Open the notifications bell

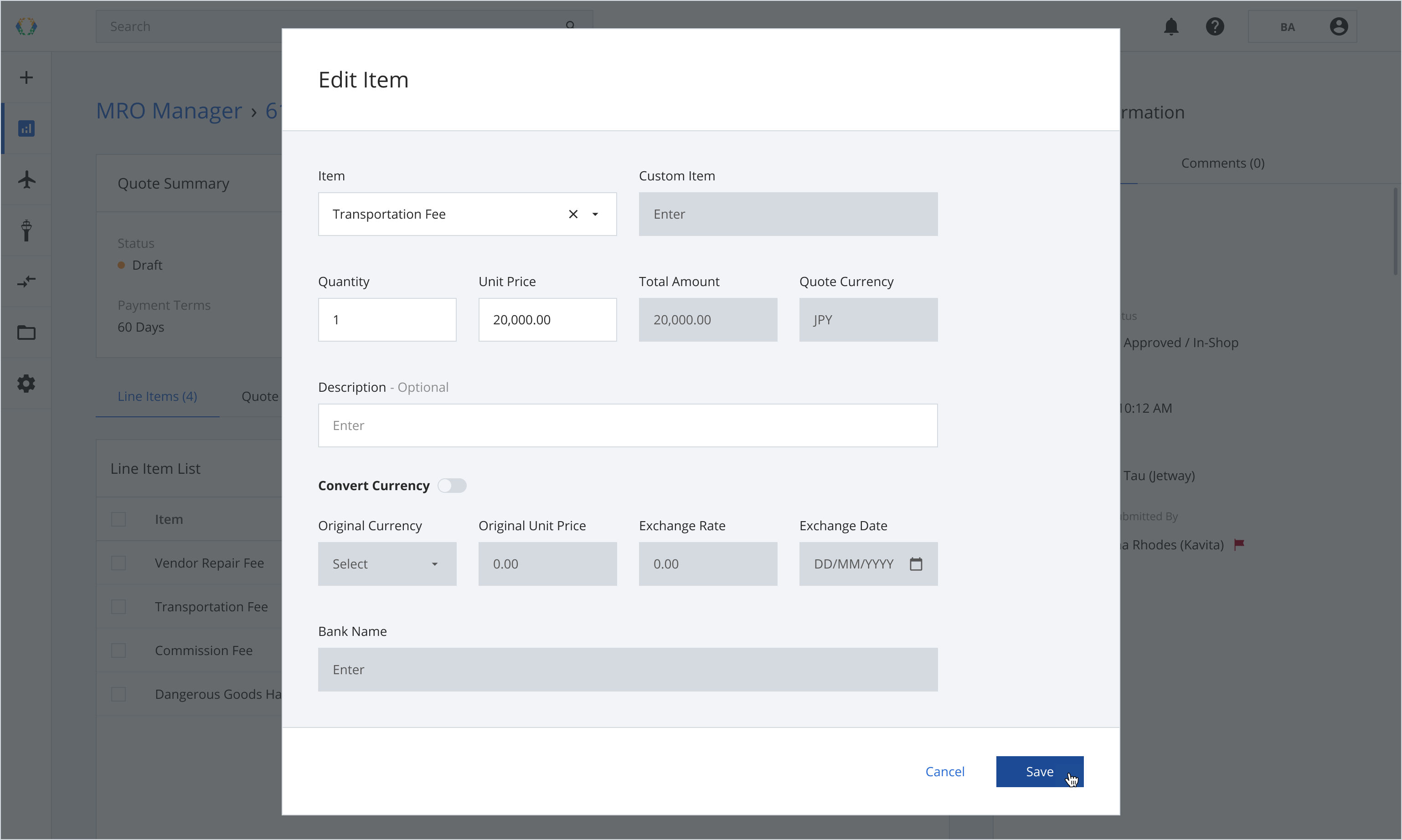(1171, 26)
